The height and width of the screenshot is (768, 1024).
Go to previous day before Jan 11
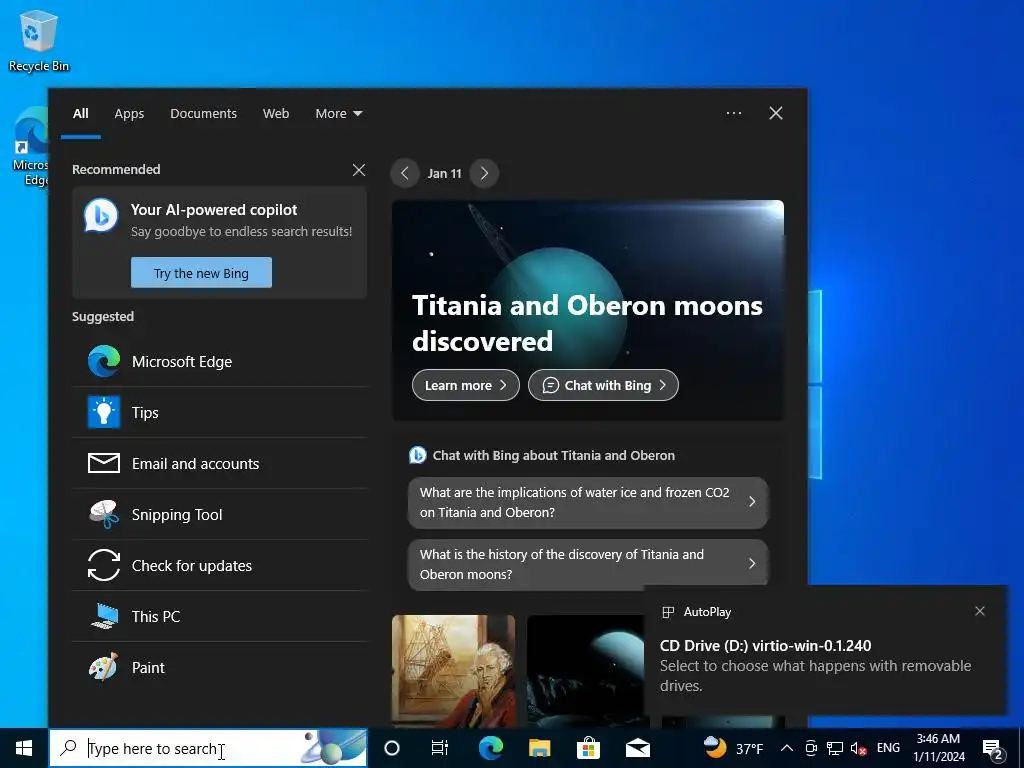[x=405, y=173]
